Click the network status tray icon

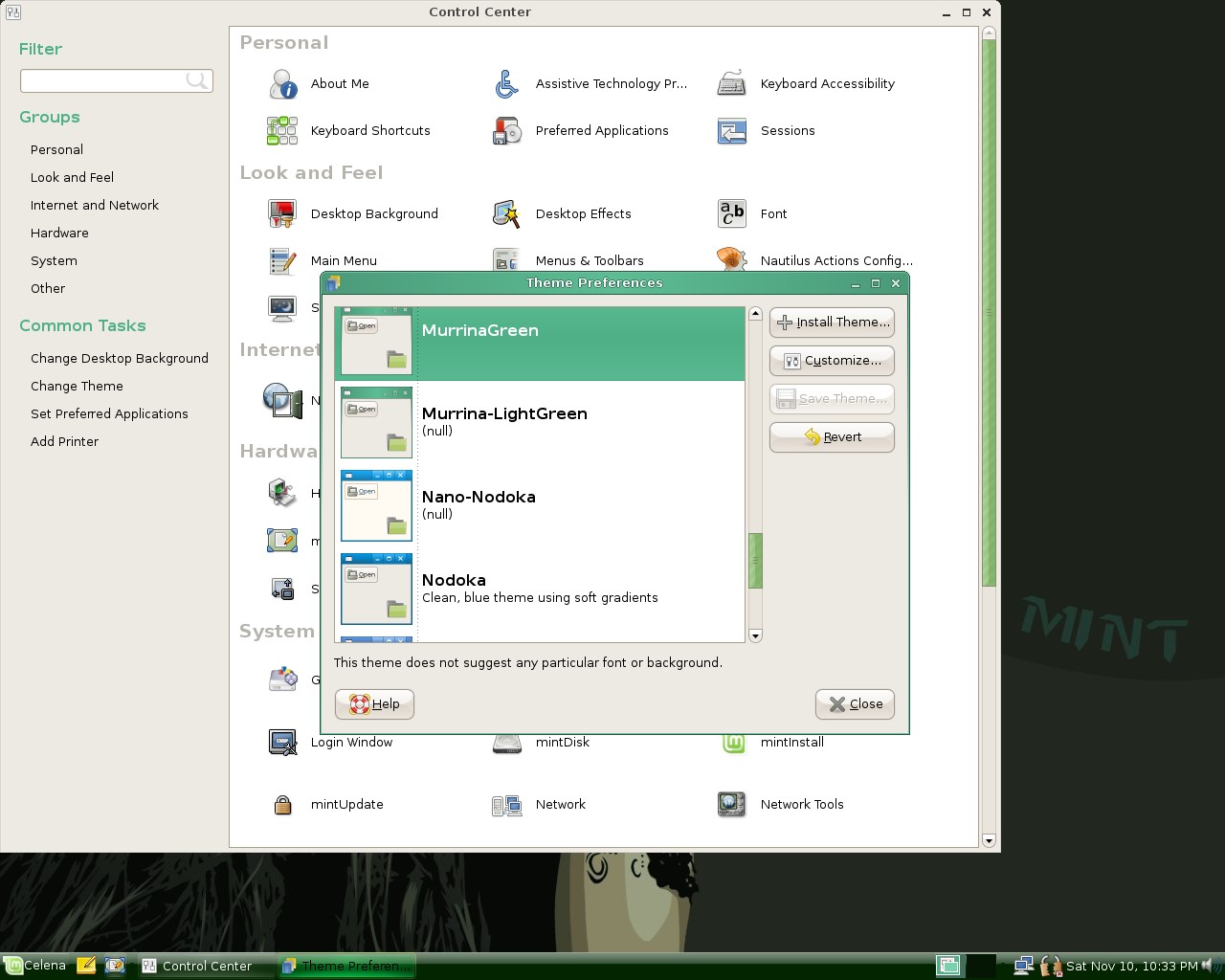pyautogui.click(x=1024, y=966)
